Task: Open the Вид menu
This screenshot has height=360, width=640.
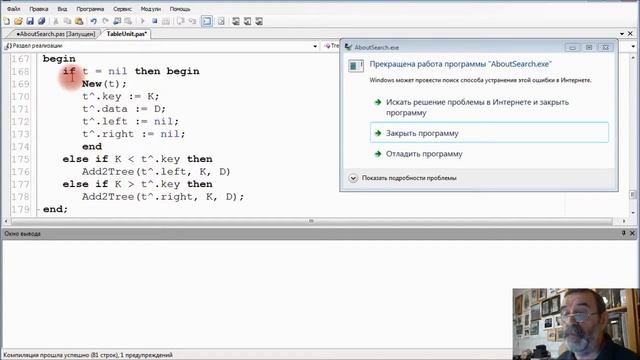Action: (x=62, y=9)
